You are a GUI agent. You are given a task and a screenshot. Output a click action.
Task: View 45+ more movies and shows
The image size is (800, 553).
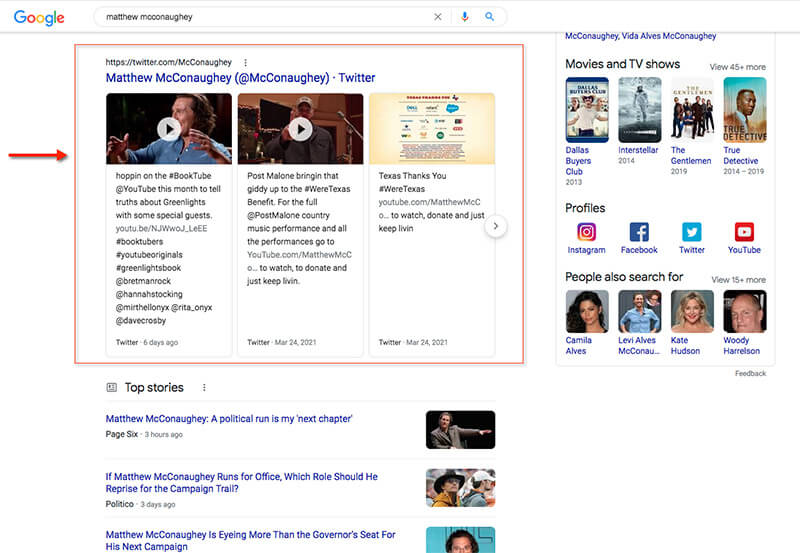pyautogui.click(x=737, y=67)
